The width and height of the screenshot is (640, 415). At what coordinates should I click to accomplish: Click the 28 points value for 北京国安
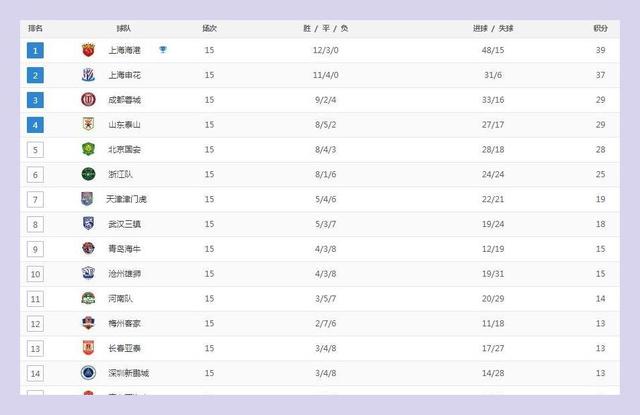pos(600,150)
